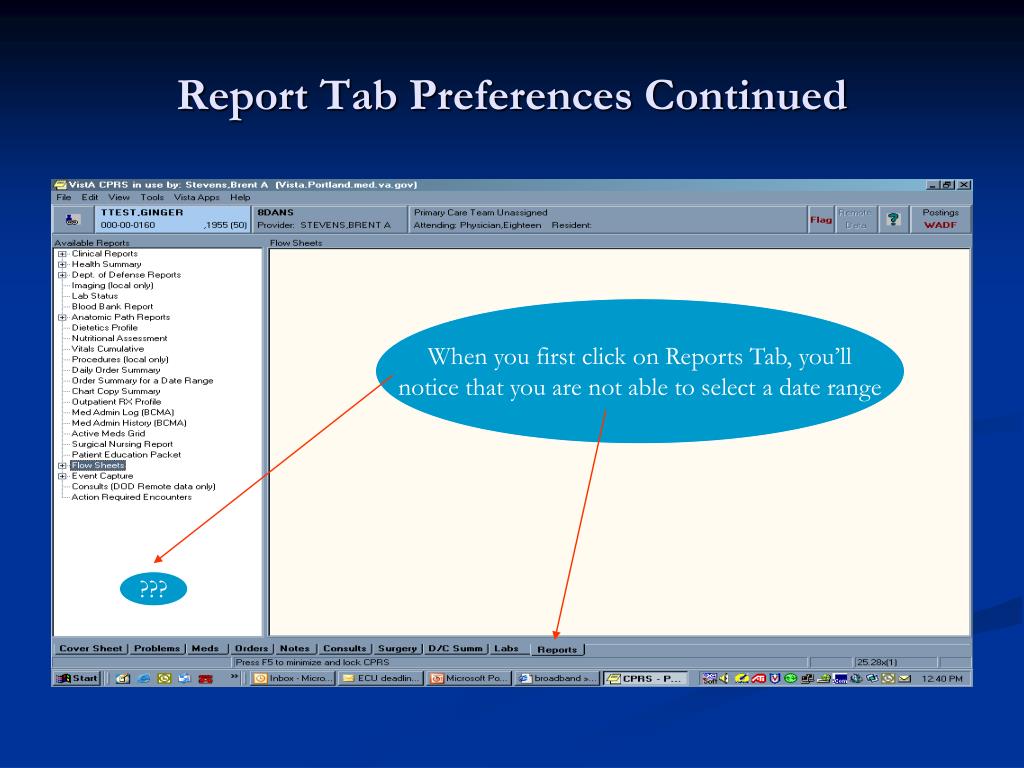
Task: Expand the Event Capture node
Action: point(62,476)
